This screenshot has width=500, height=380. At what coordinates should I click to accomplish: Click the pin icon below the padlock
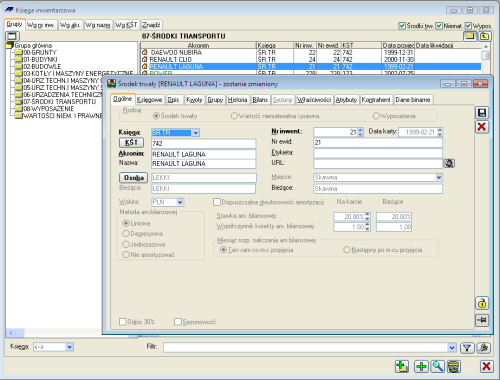click(482, 320)
